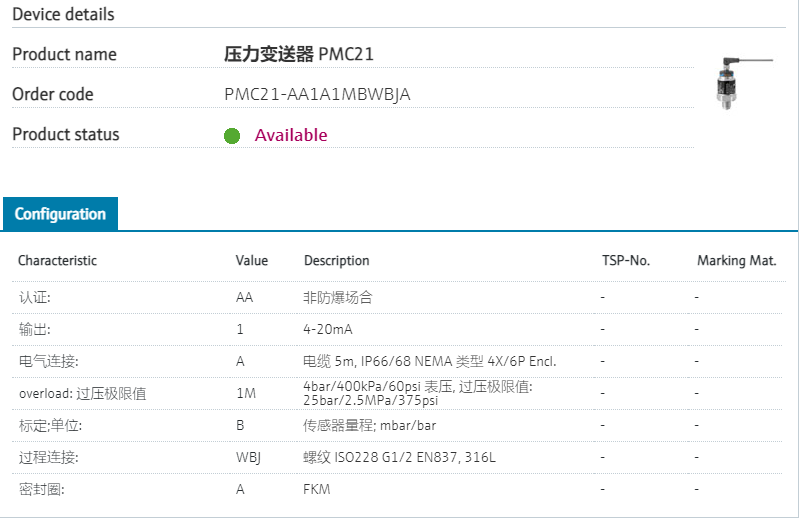Image resolution: width=799 pixels, height=519 pixels.
Task: Select the 非防爆场合 description cell
Action: [x=338, y=297]
